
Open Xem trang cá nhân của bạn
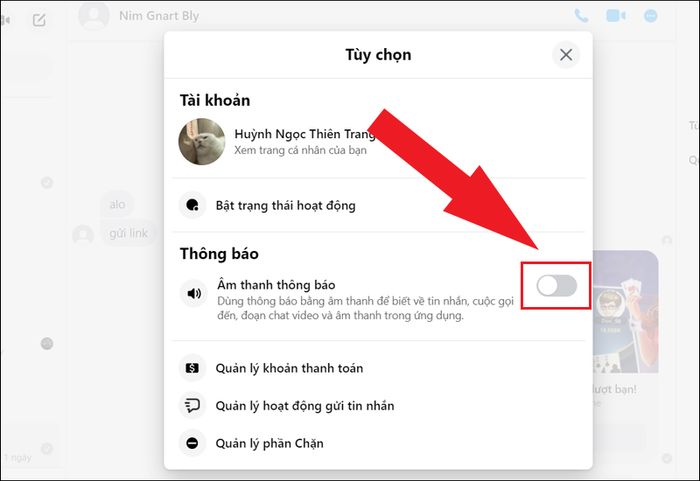click(x=300, y=150)
